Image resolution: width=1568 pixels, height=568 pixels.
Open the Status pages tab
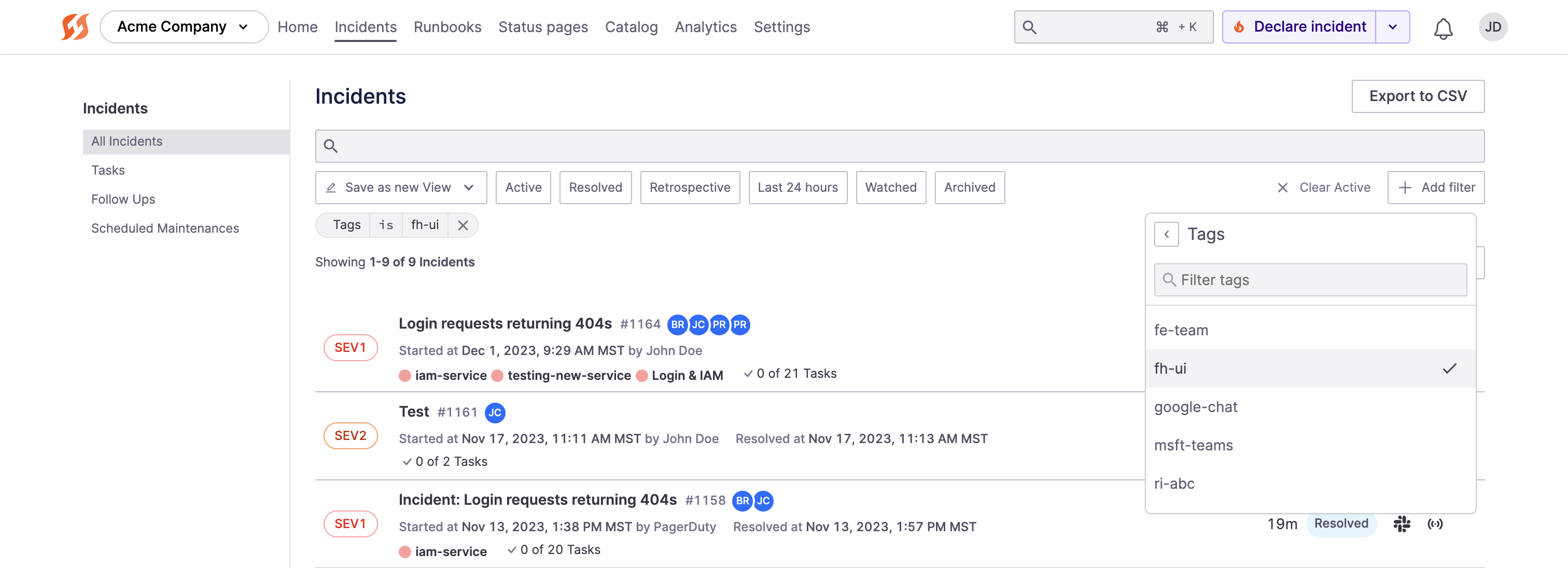click(543, 27)
